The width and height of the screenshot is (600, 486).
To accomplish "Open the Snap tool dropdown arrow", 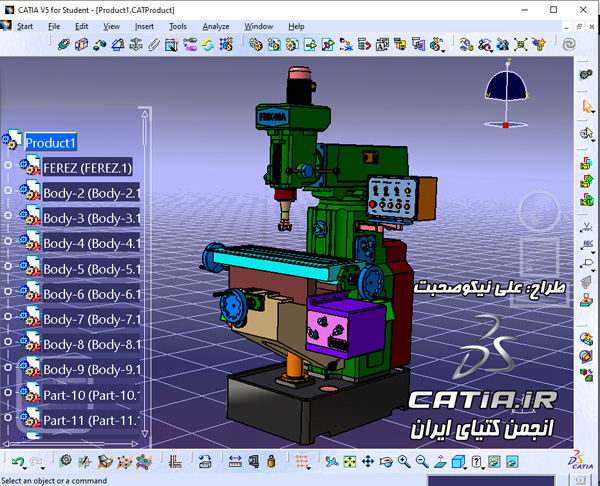I will point(491,51).
